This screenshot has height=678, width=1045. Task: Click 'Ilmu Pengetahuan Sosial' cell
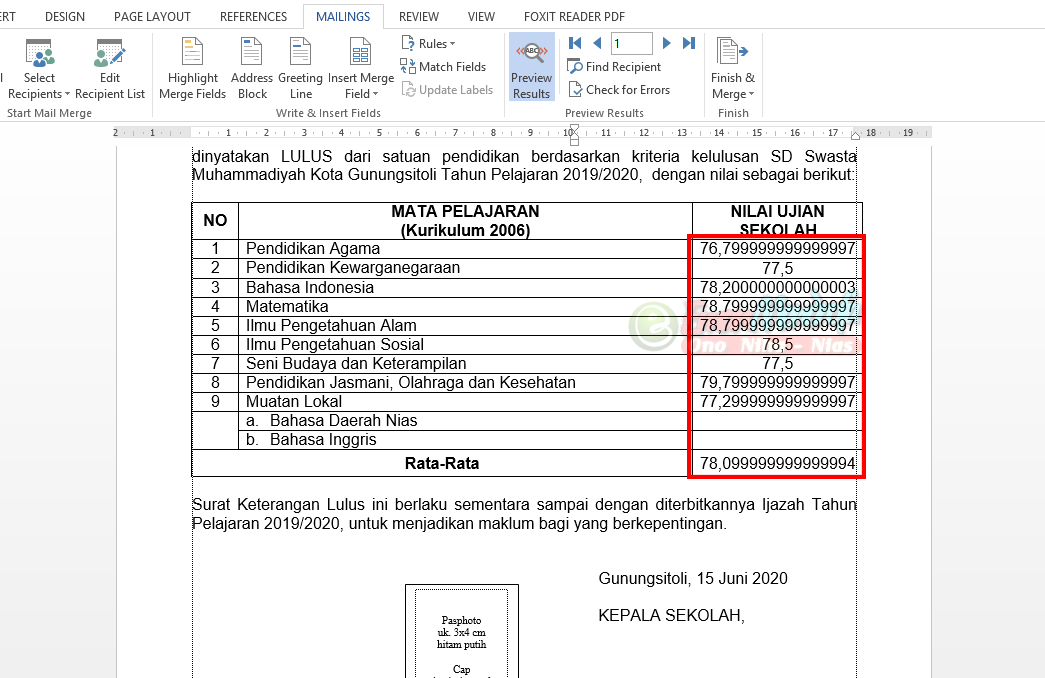pos(465,345)
